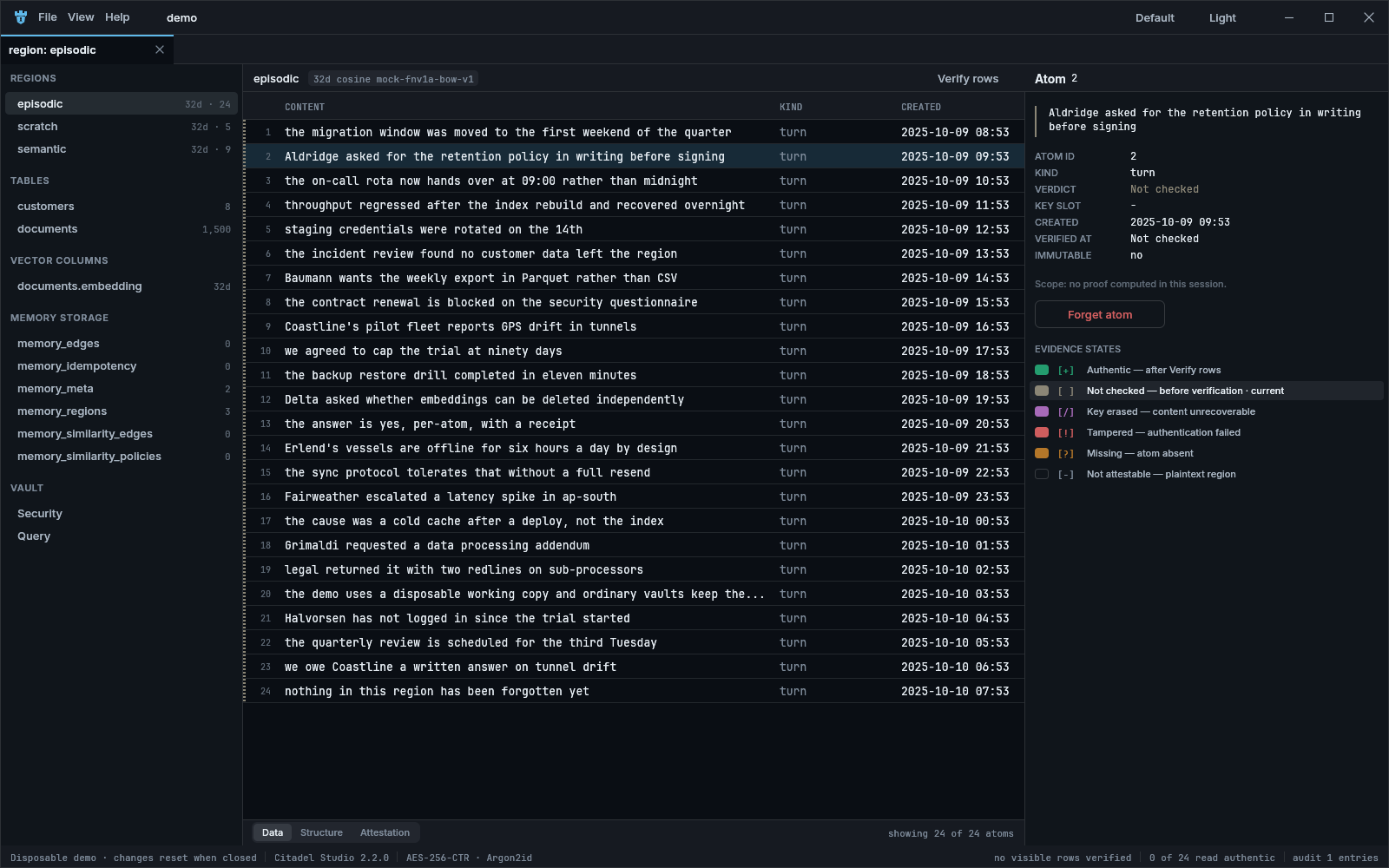This screenshot has height=868, width=1389.
Task: Click the purple Key erased swatch
Action: pyautogui.click(x=1042, y=411)
